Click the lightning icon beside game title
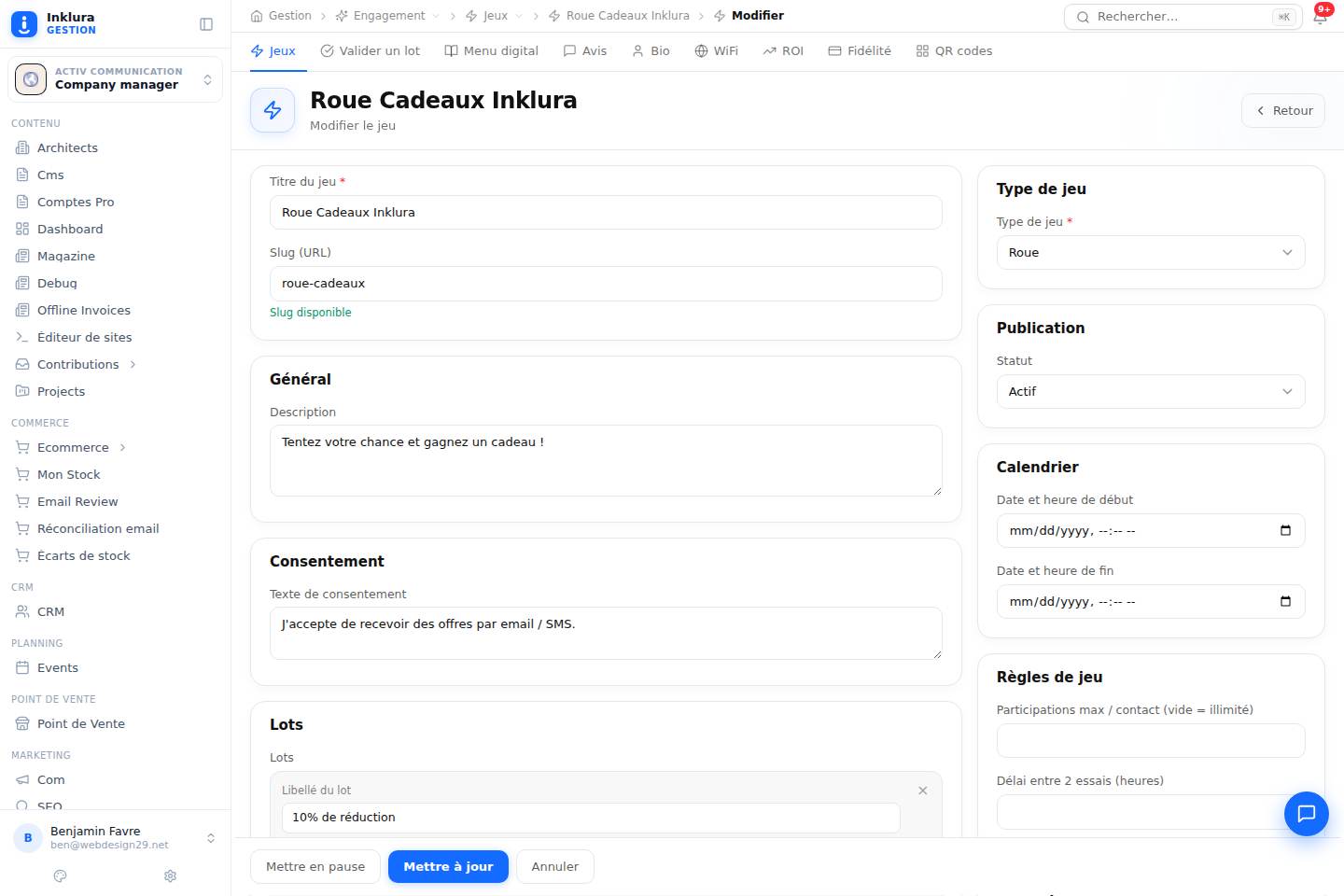 [273, 110]
